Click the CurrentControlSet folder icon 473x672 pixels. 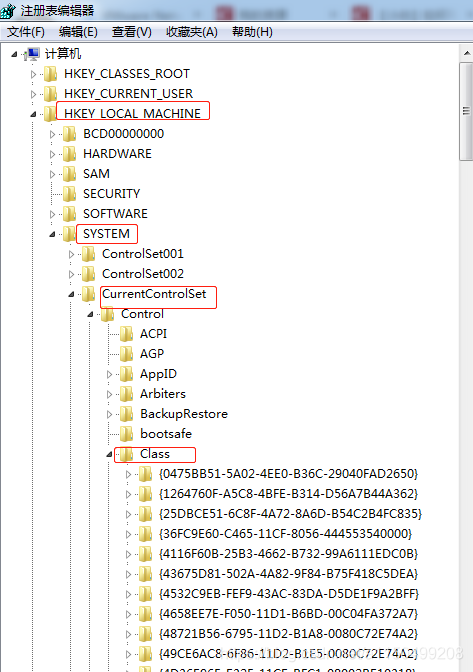pyautogui.click(x=88, y=294)
